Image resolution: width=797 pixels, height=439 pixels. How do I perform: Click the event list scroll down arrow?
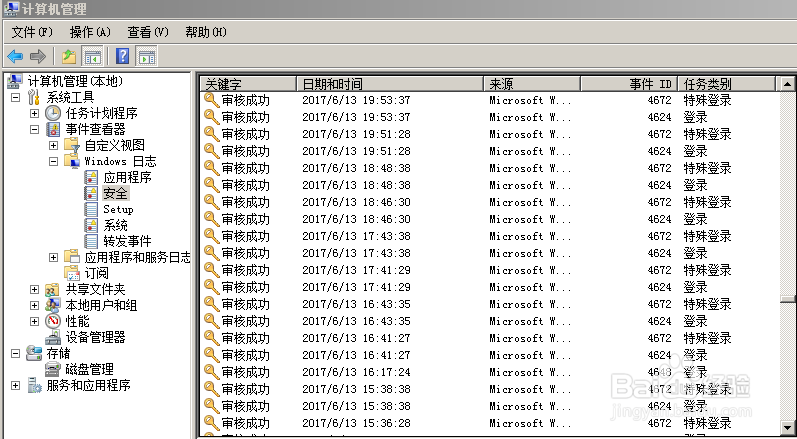tap(787, 427)
